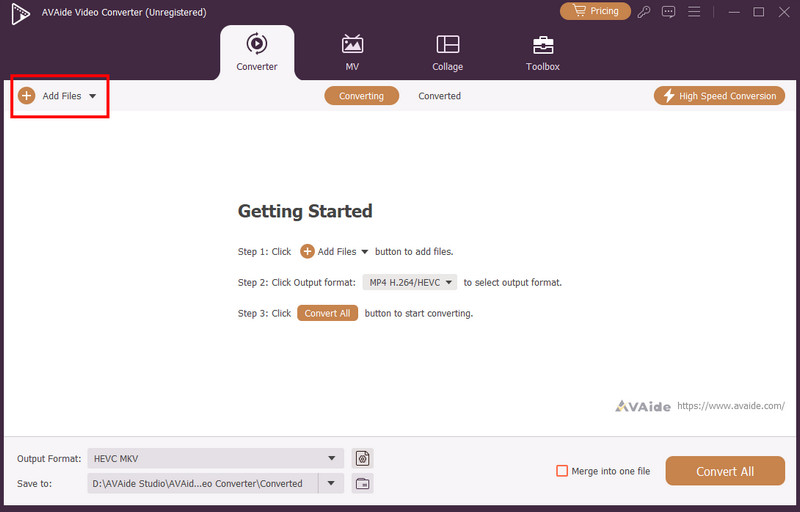800x512 pixels.
Task: Open the Toolbox briefcase icon
Action: point(543,45)
